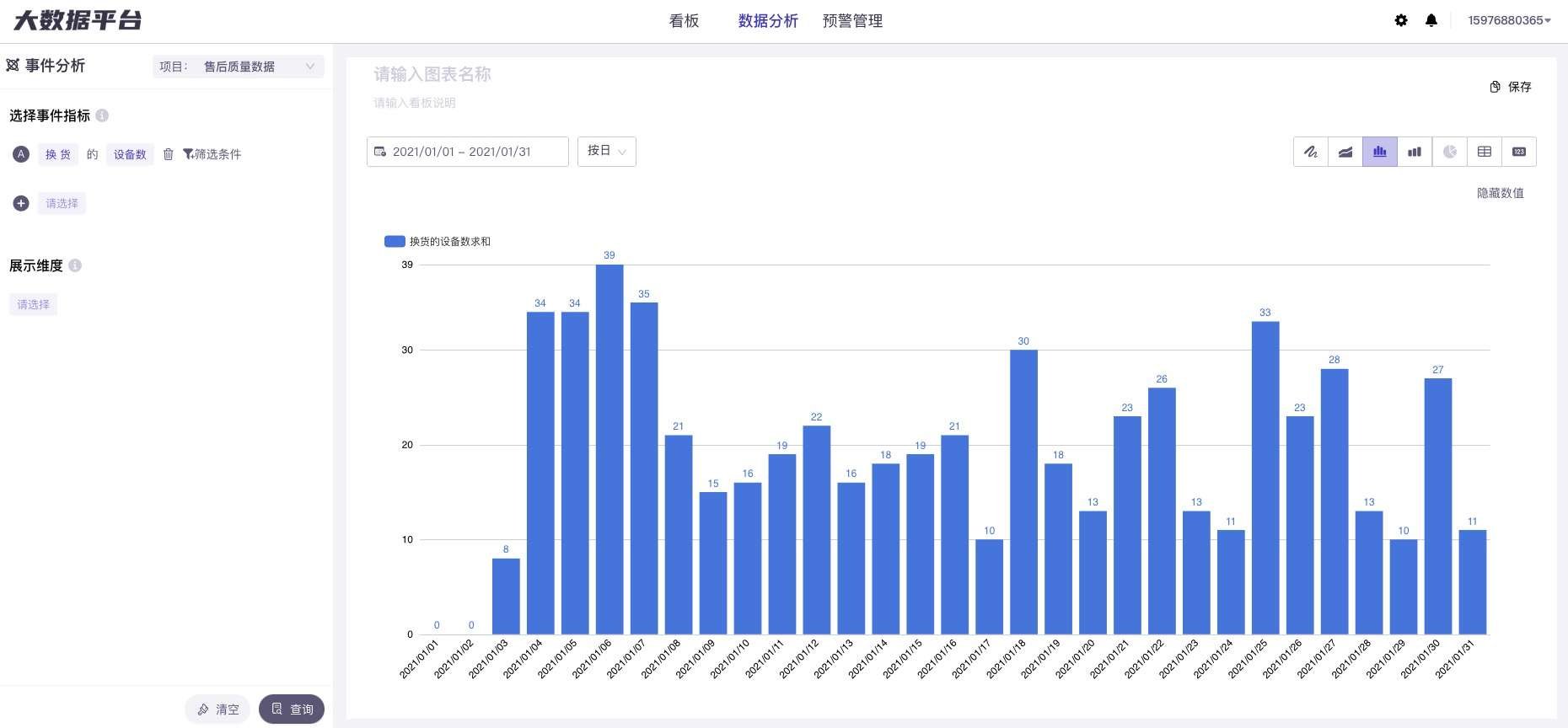
Task: Click info icon next to 选择事件指标
Action: point(102,115)
